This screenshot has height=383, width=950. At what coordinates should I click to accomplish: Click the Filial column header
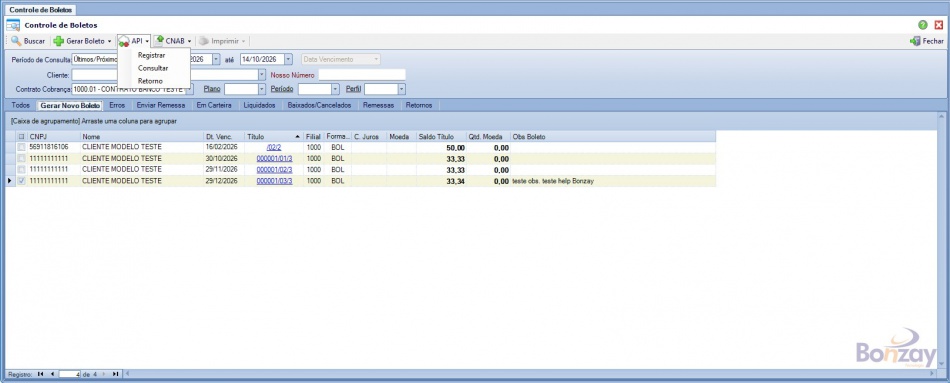pyautogui.click(x=313, y=137)
